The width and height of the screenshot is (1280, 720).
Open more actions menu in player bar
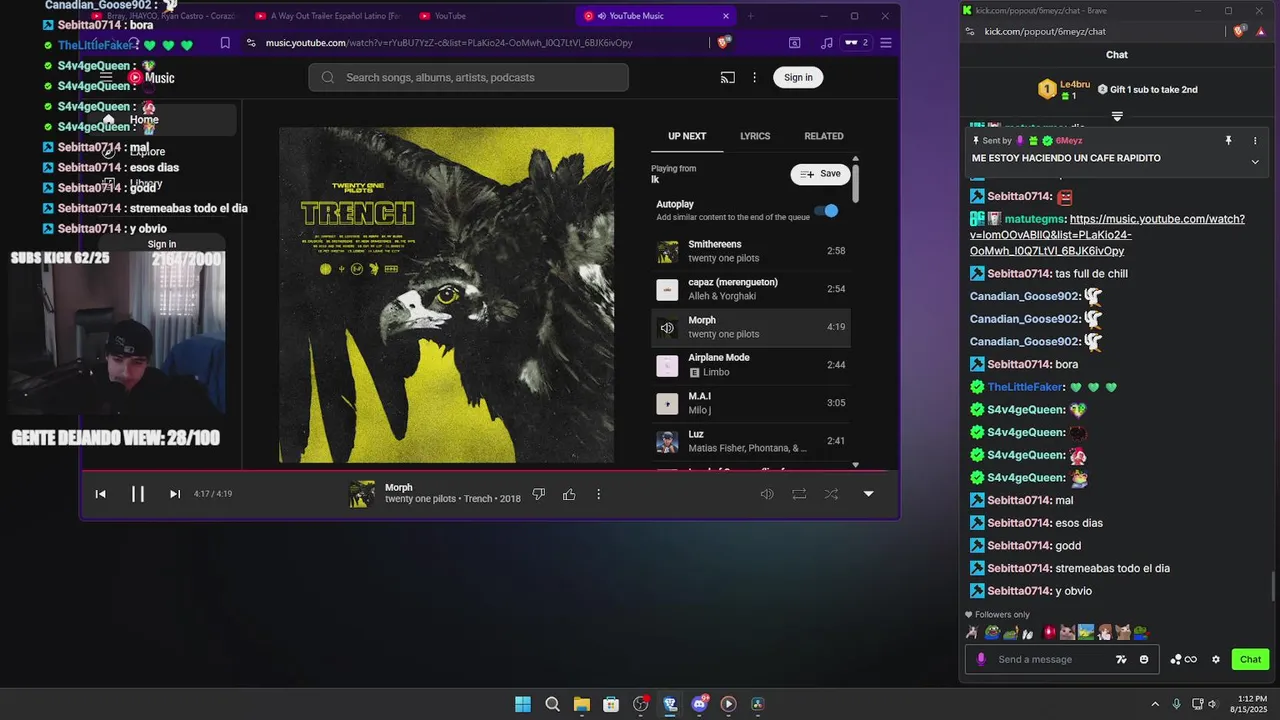[x=599, y=494]
